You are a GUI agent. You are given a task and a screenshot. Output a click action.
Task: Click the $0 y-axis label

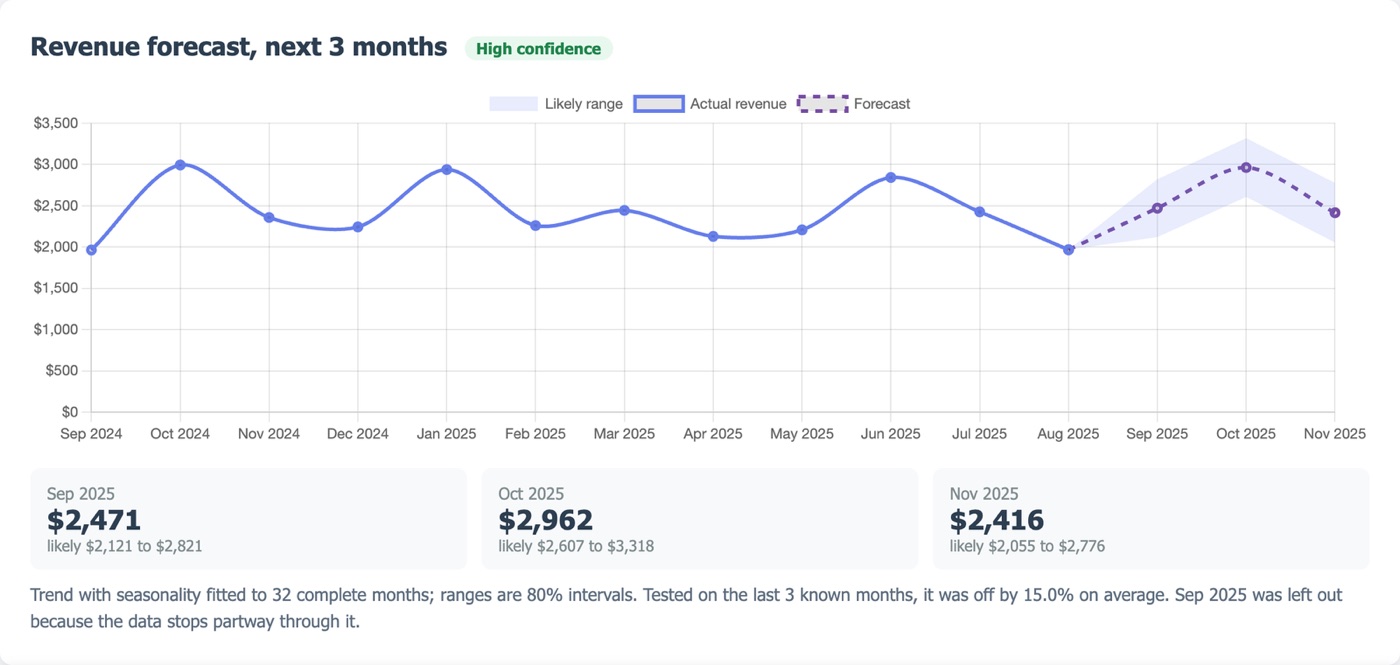[x=70, y=412]
